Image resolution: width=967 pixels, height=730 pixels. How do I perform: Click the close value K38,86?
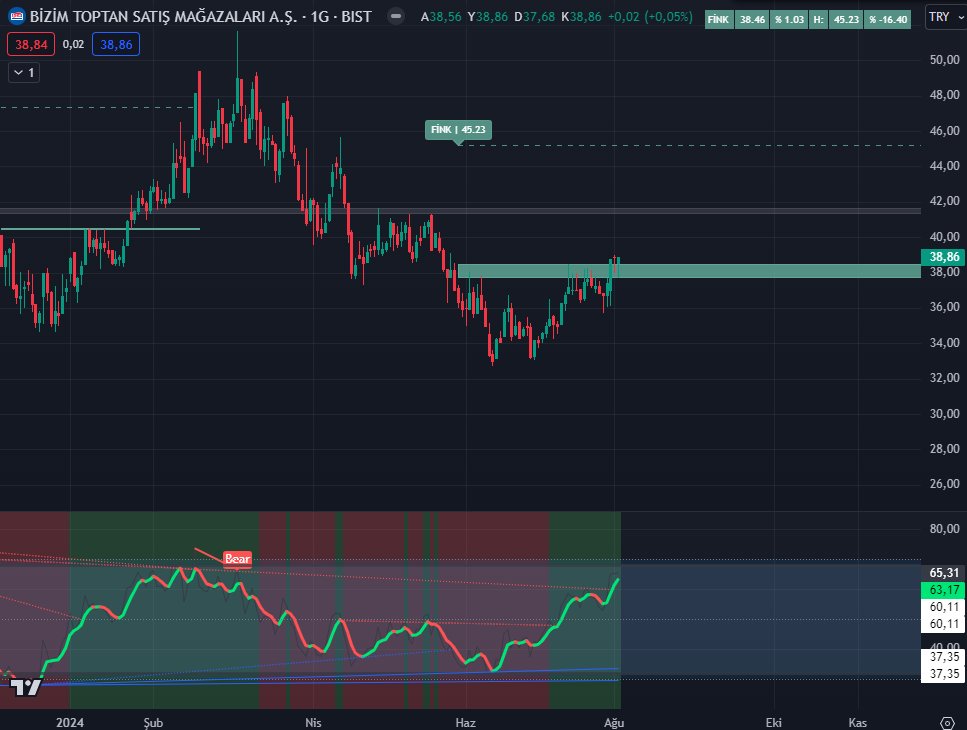[582, 17]
